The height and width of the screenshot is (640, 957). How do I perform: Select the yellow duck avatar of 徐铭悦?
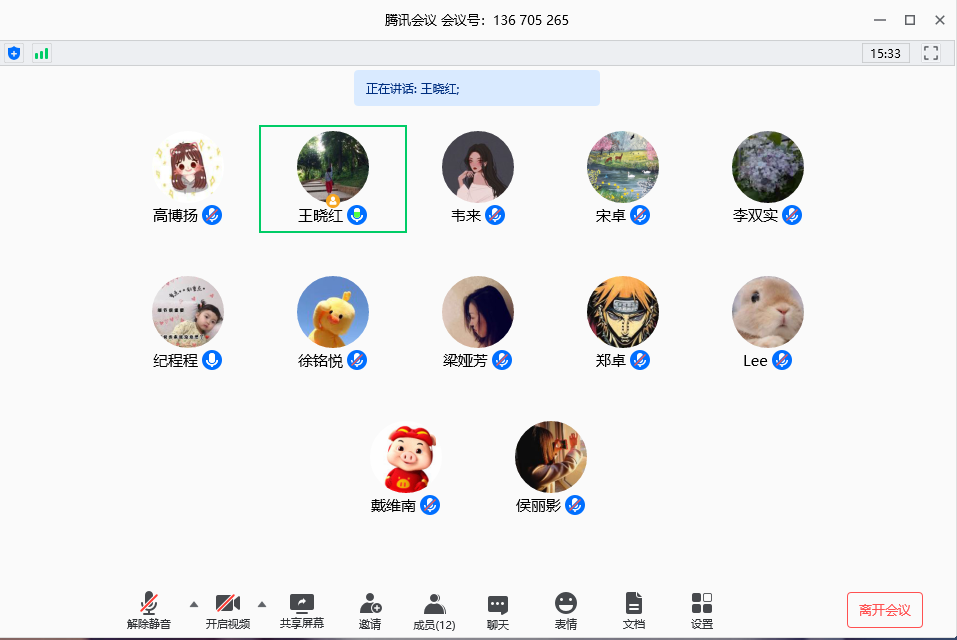333,312
